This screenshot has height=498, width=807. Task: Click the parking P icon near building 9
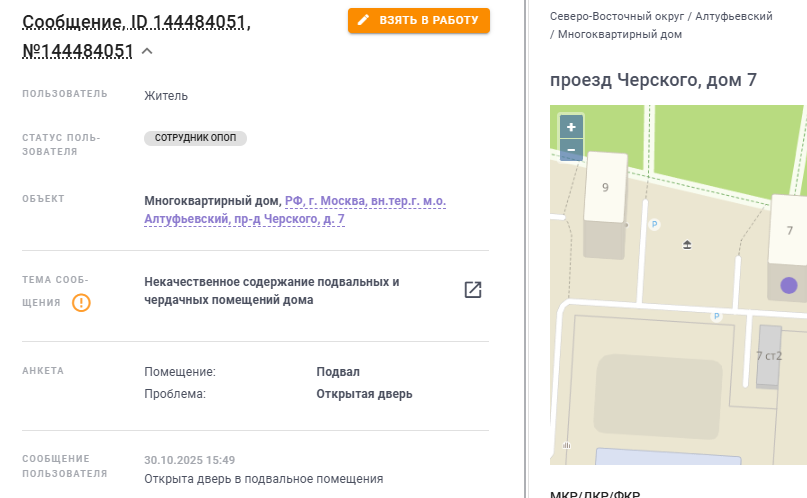654,224
